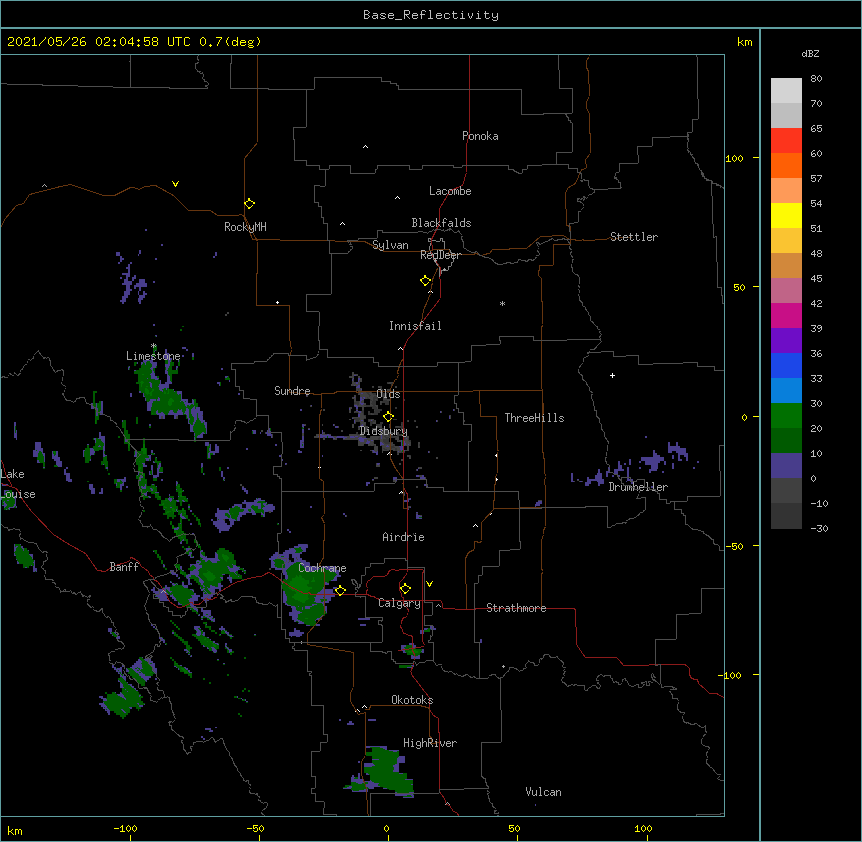Select the Sylvan label
Screen dimensions: 862x842
(390, 245)
